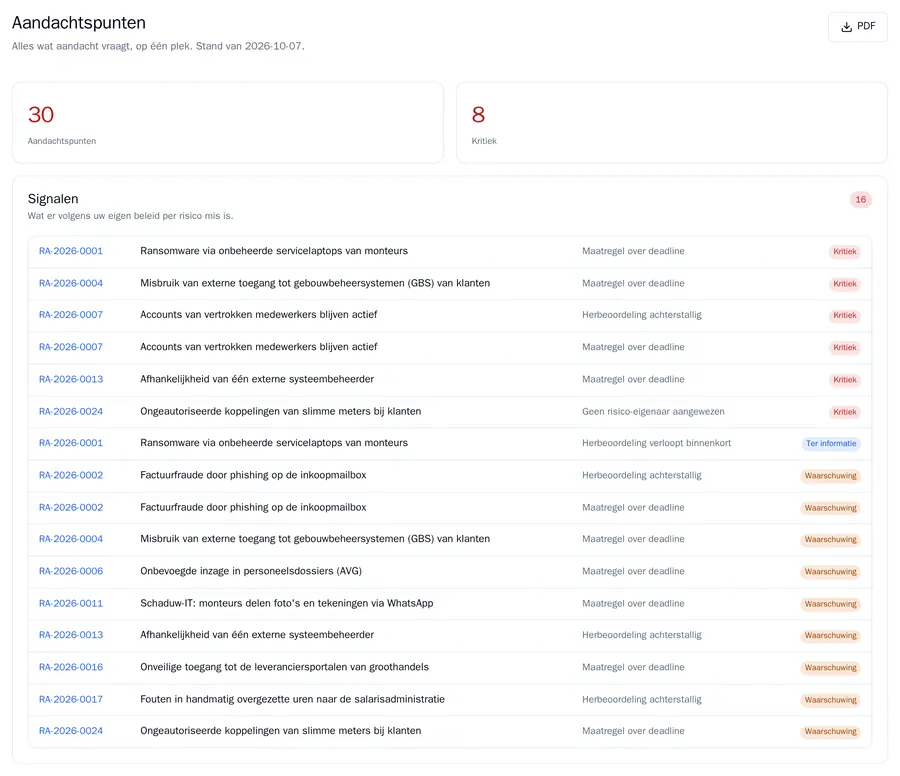
Task: Click 'Geen risico-eigenaar aangewezen' signal text
Action: tap(653, 412)
